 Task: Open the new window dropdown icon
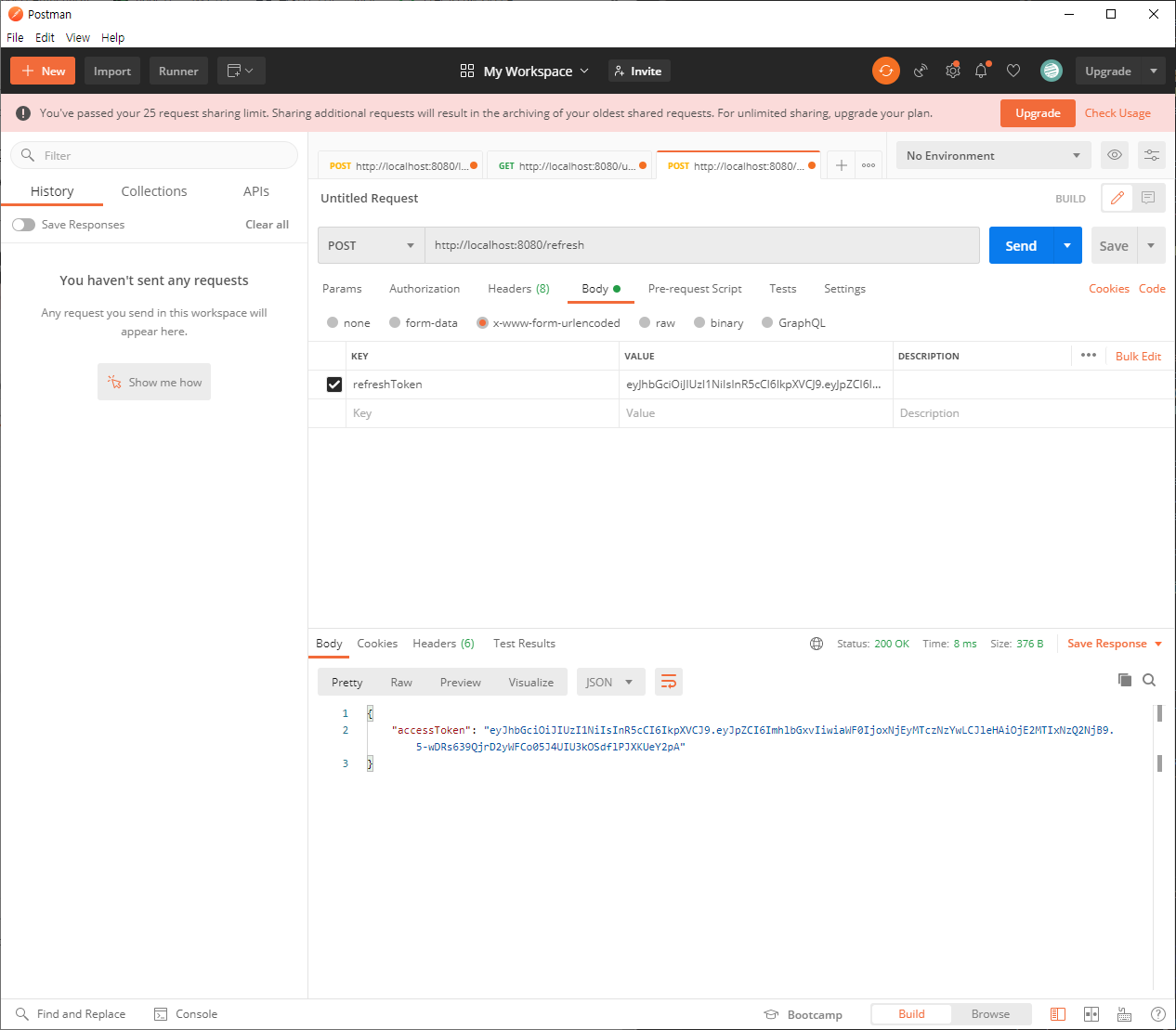(241, 71)
